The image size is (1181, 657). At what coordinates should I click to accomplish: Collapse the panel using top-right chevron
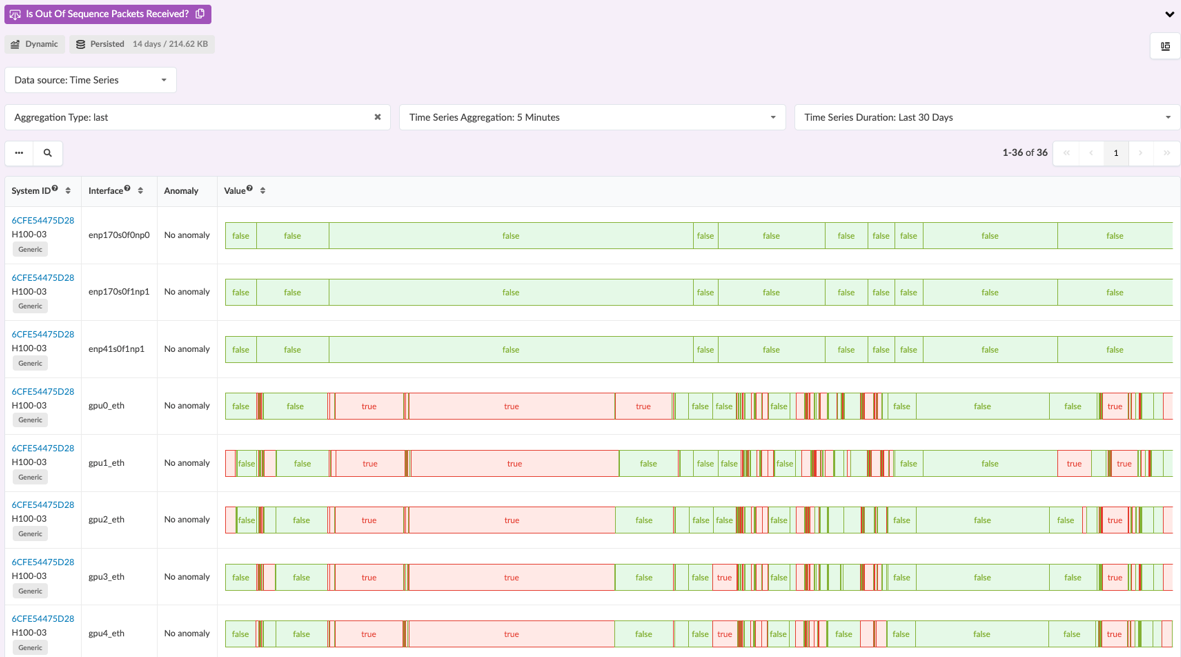point(1169,14)
